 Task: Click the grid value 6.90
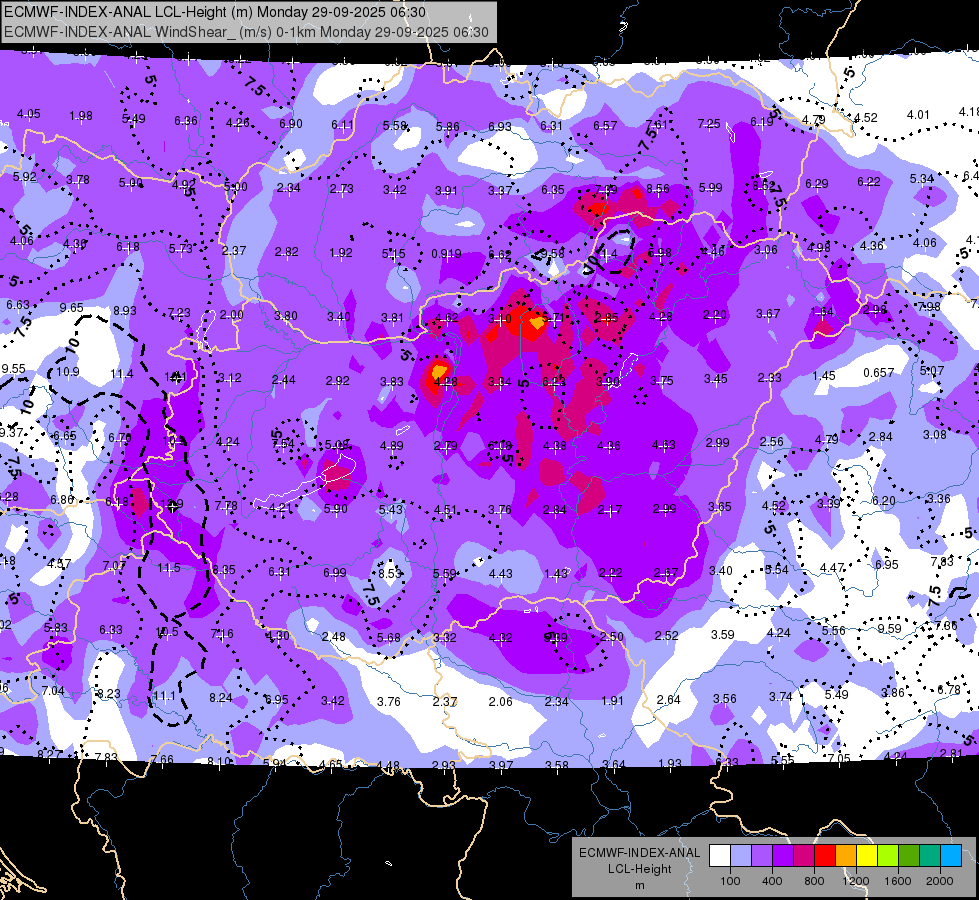point(291,124)
